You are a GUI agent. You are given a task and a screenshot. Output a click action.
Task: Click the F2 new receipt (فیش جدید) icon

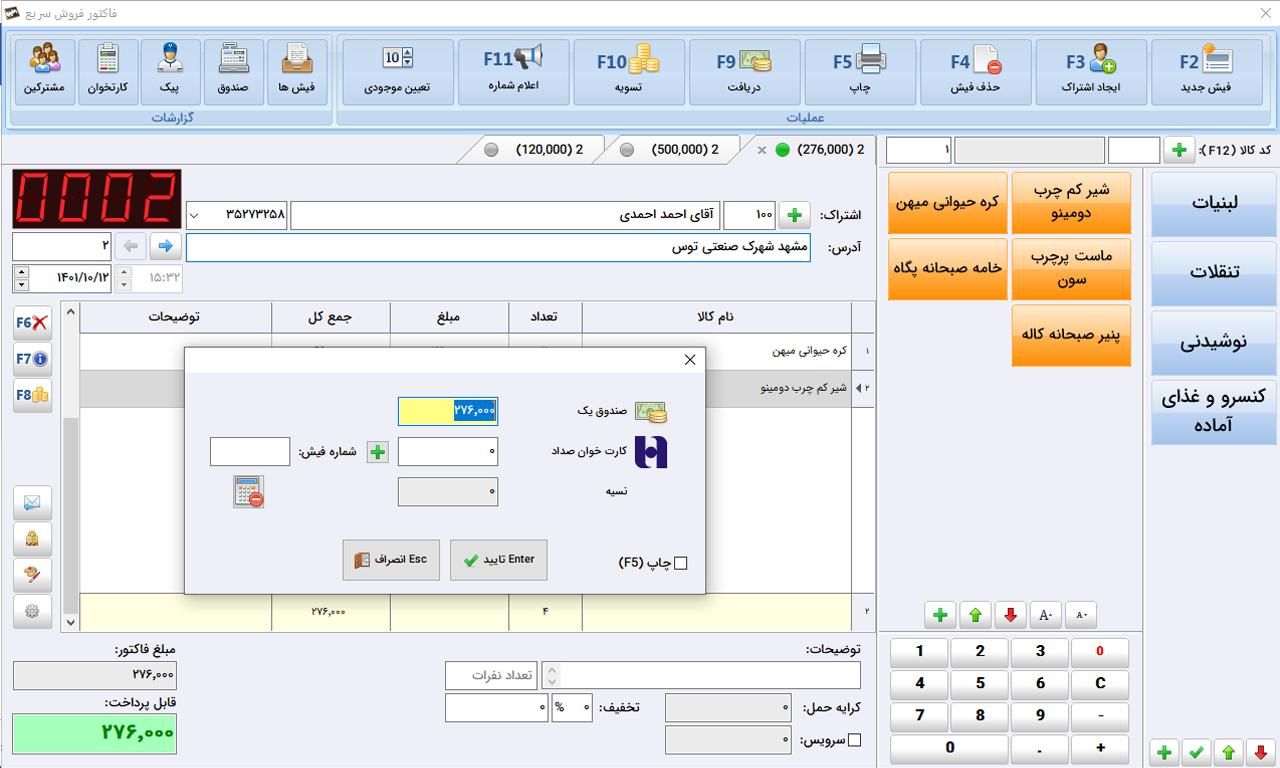pyautogui.click(x=1205, y=72)
